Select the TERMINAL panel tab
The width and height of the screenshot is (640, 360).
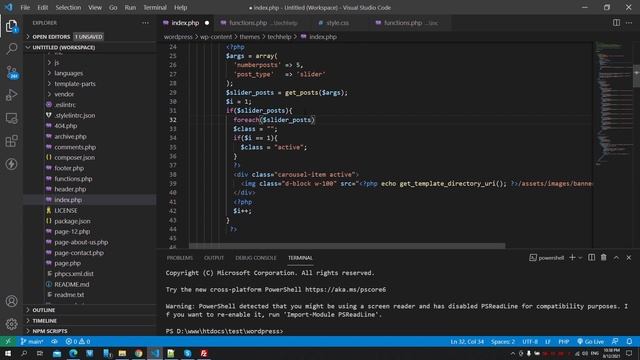pyautogui.click(x=300, y=258)
